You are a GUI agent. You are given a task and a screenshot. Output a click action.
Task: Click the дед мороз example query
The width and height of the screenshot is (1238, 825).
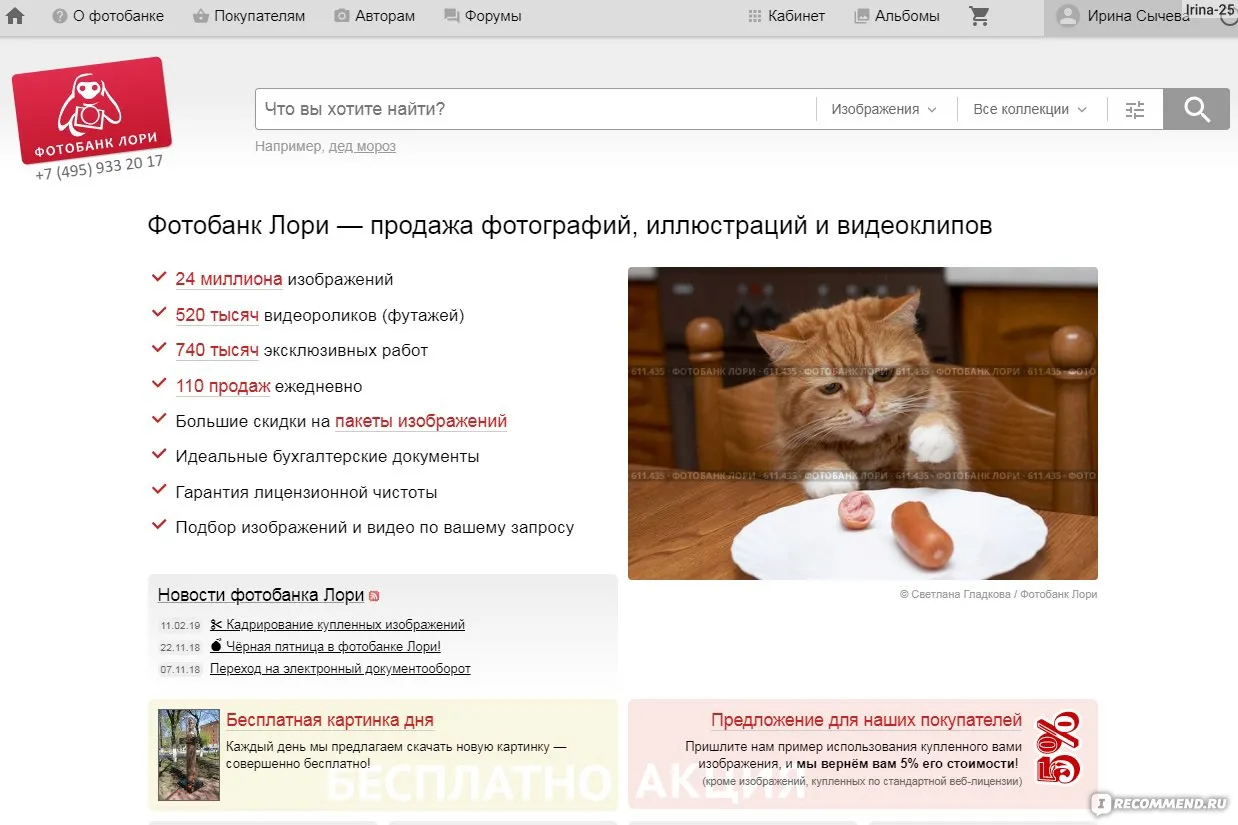point(362,147)
